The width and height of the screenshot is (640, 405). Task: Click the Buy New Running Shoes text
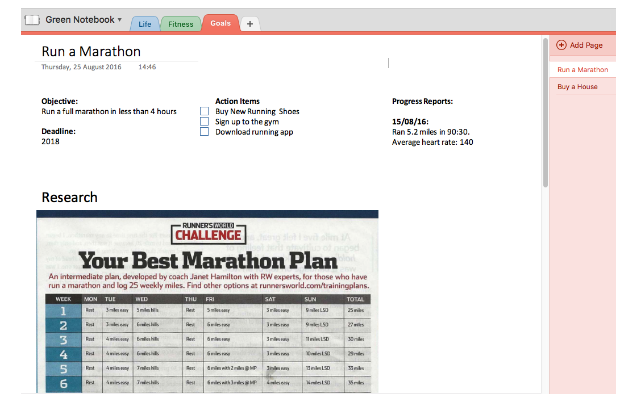[x=257, y=111]
